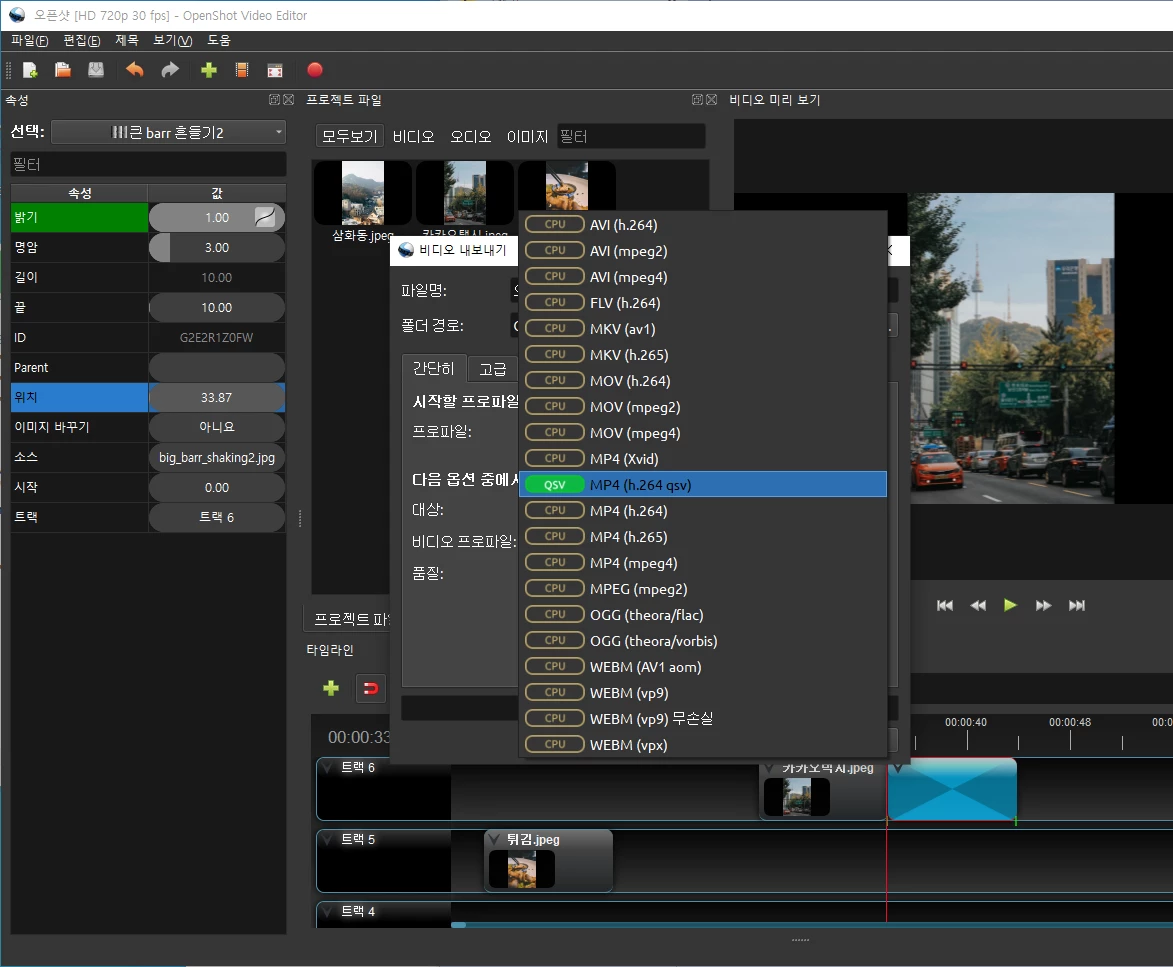
Task: Open an existing project
Action: click(x=61, y=70)
